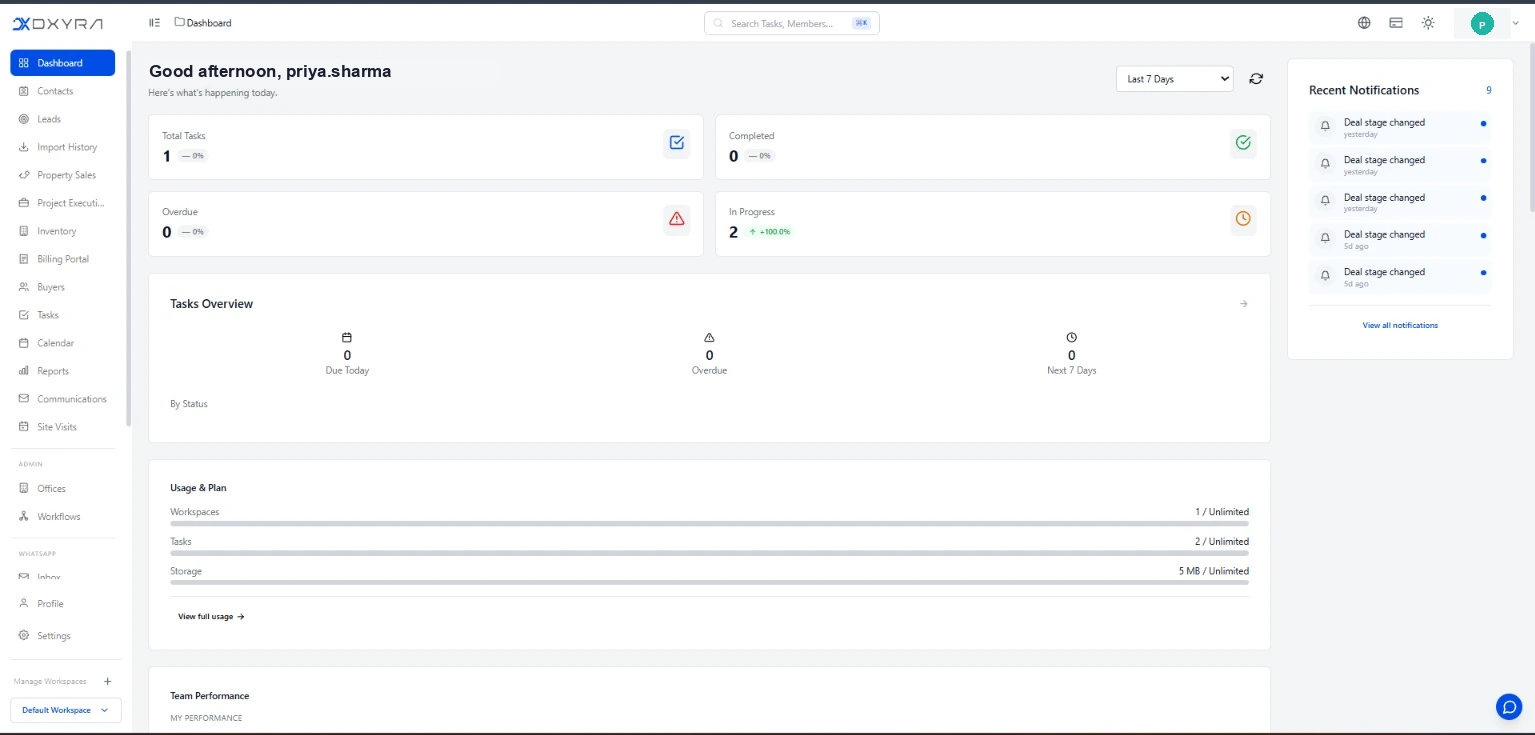Screen dimensions: 1535x735
Task: Add a workspace with the plus icon
Action: pyautogui.click(x=107, y=681)
